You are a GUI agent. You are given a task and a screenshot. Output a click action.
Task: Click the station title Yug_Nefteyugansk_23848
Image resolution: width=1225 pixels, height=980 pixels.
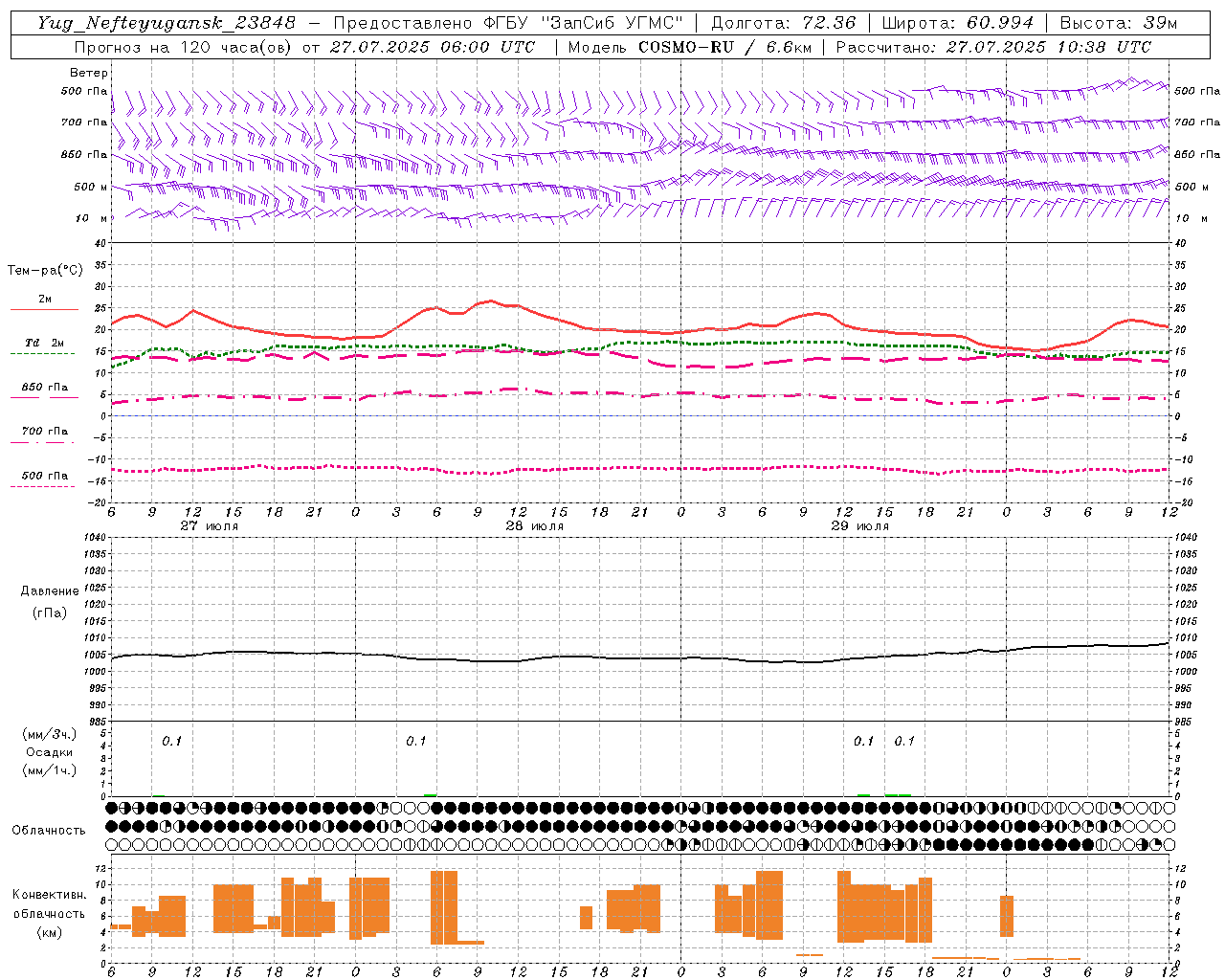click(166, 23)
